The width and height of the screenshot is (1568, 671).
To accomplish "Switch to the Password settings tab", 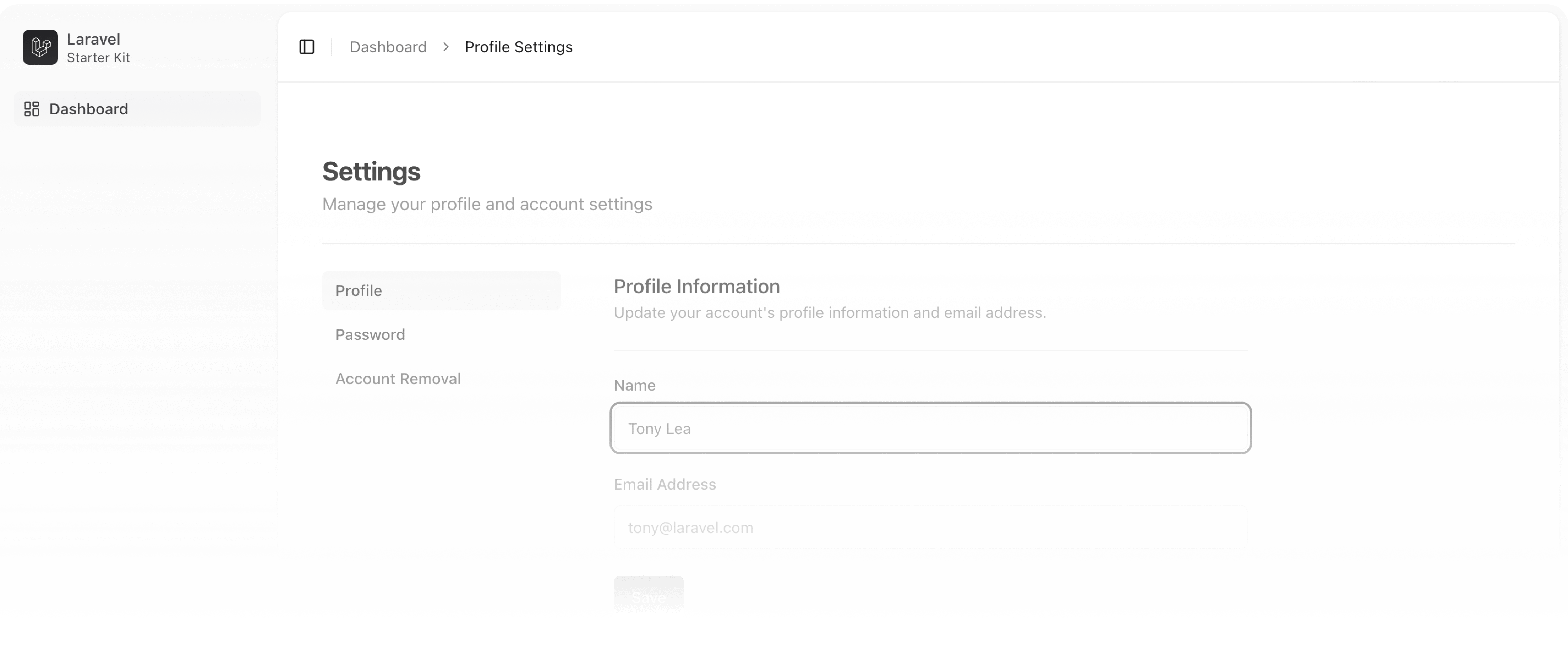I will click(370, 335).
